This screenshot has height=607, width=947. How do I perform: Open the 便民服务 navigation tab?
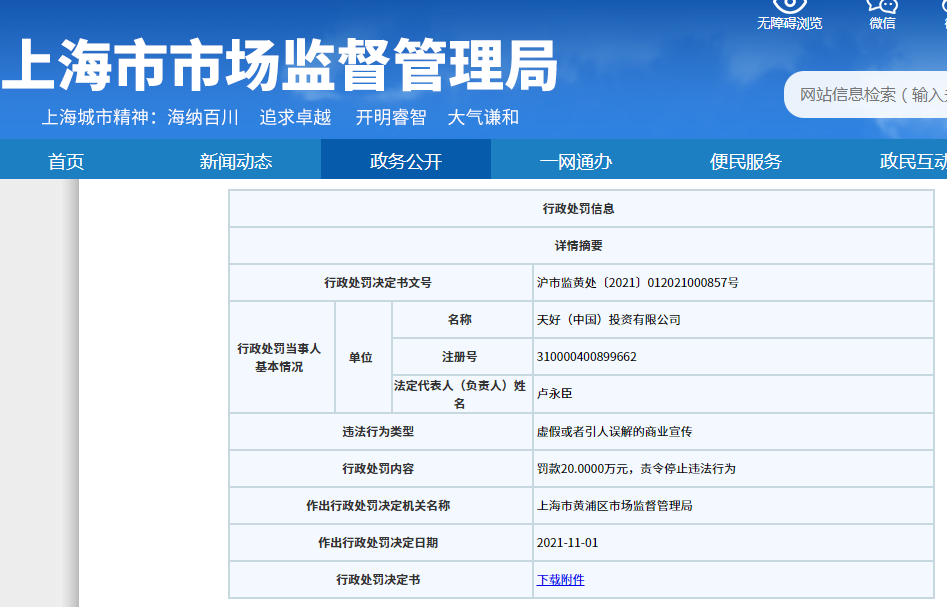(745, 161)
